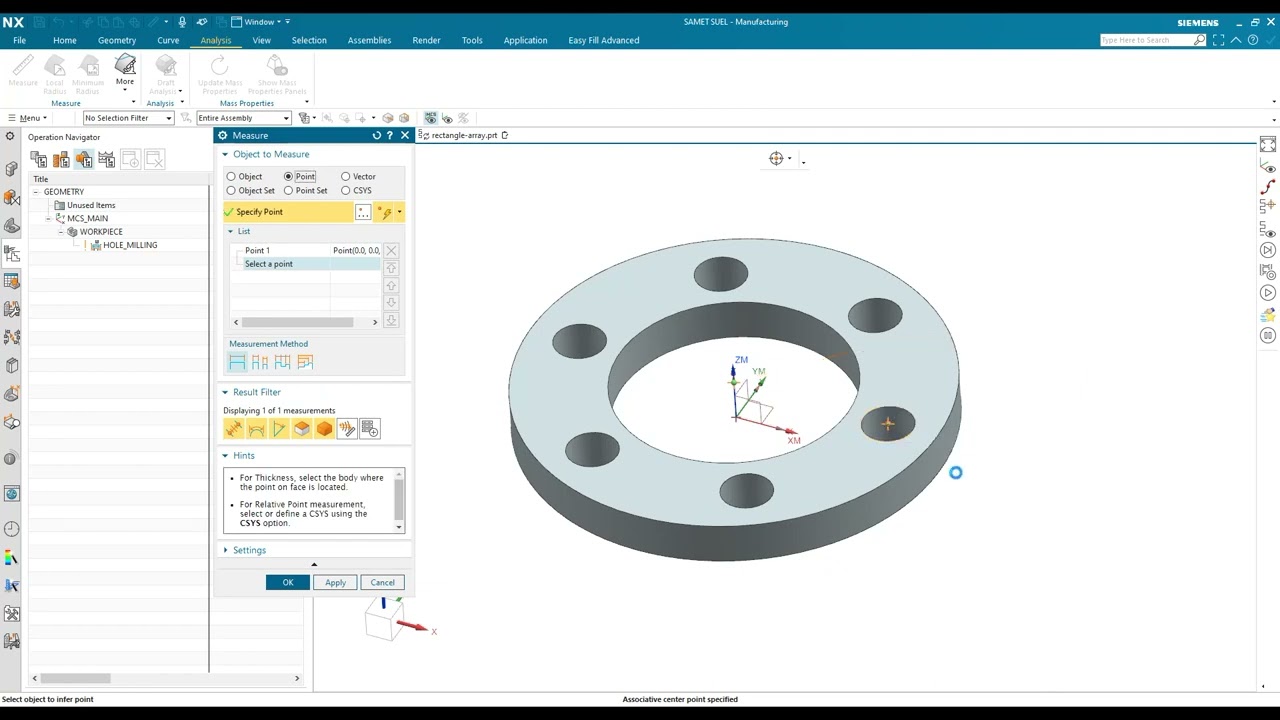Toggle the solid body Result Filter icon
Screen dimensions: 1280x720
[x=324, y=429]
